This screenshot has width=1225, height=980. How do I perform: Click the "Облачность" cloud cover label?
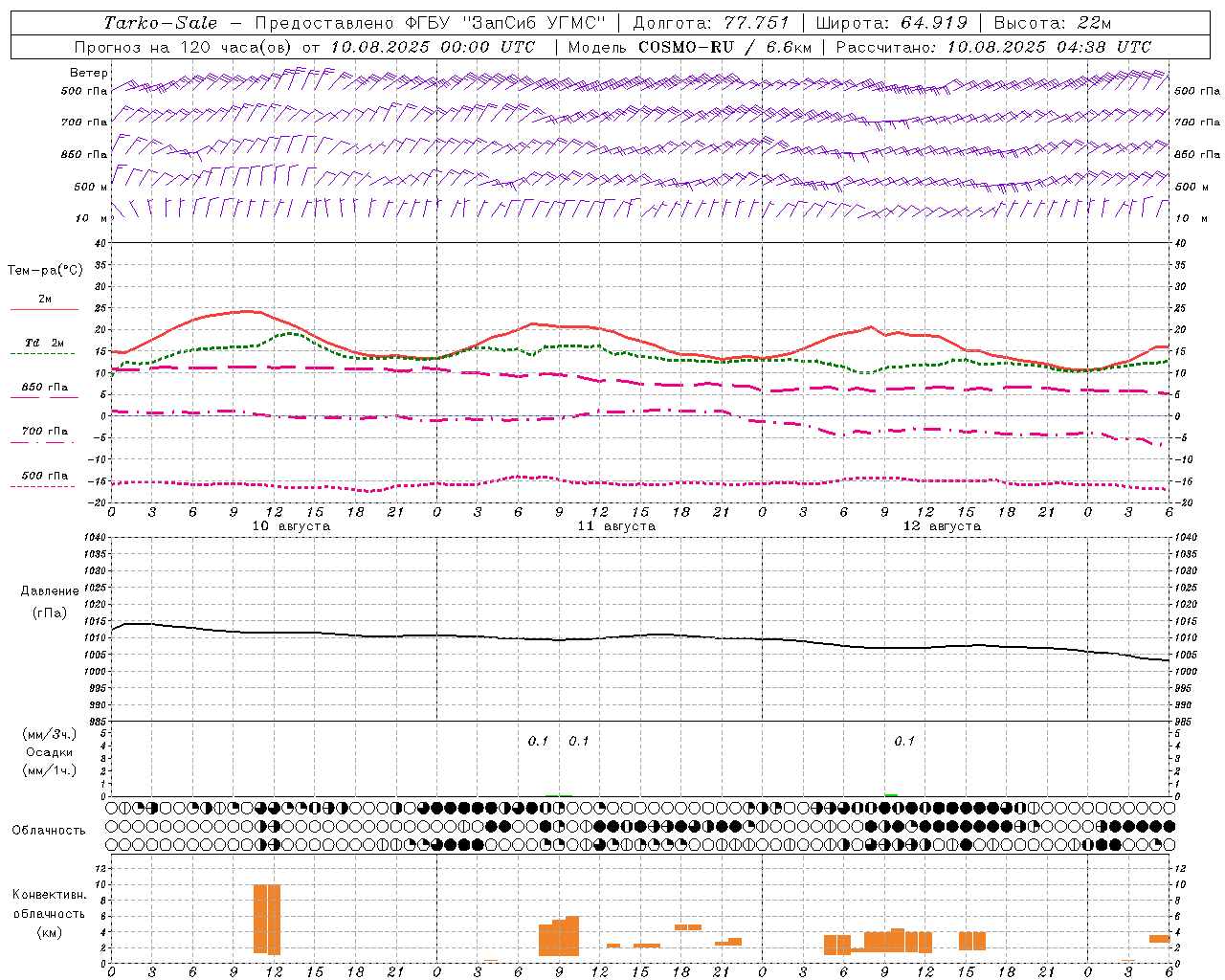[49, 831]
